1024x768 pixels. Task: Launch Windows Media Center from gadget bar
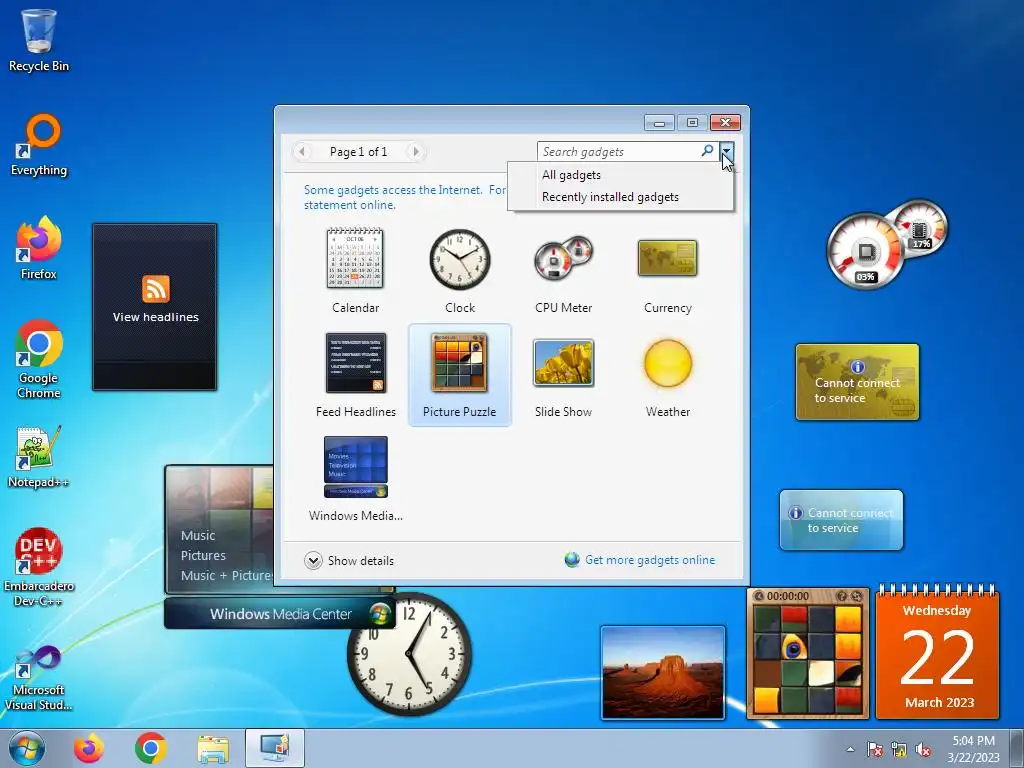[280, 614]
